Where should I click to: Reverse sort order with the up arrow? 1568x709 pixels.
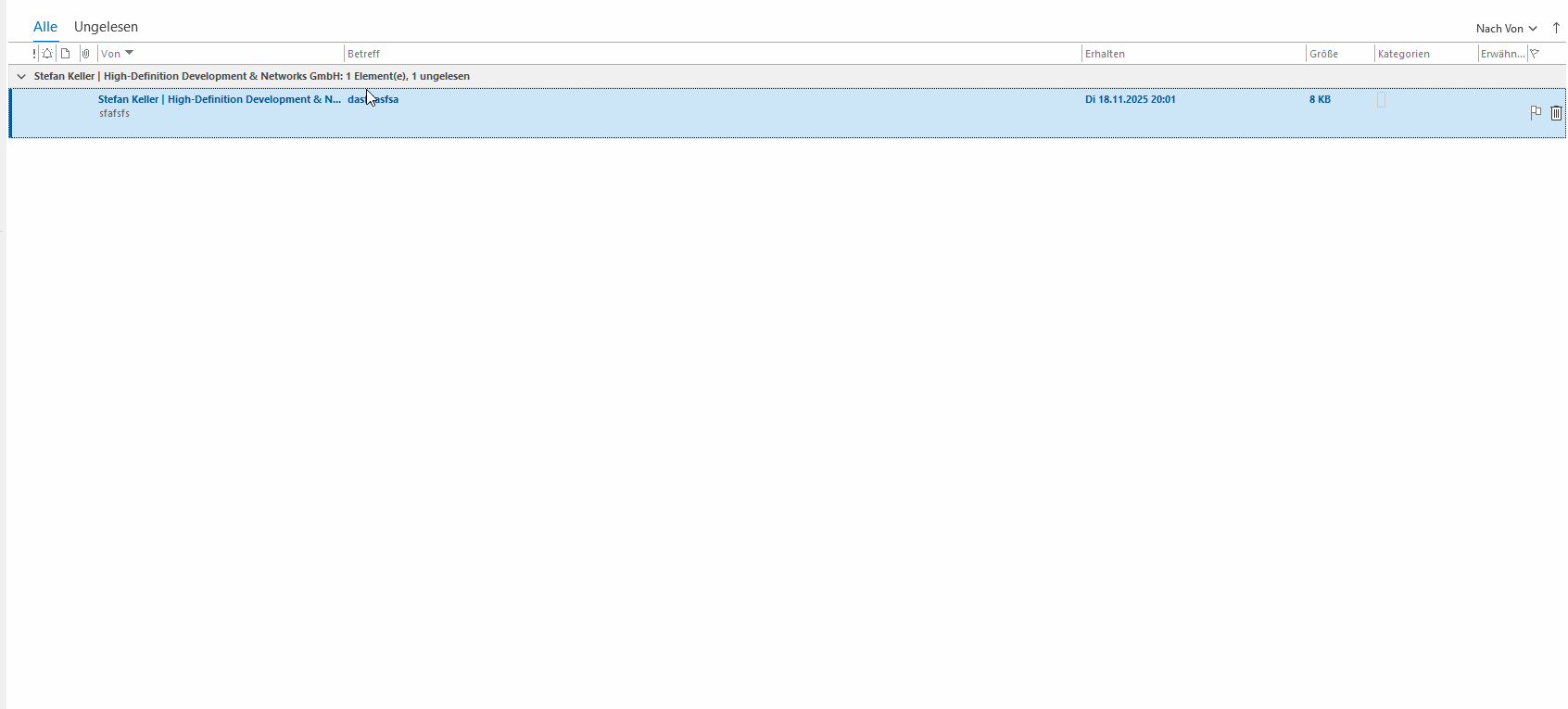[x=1556, y=28]
